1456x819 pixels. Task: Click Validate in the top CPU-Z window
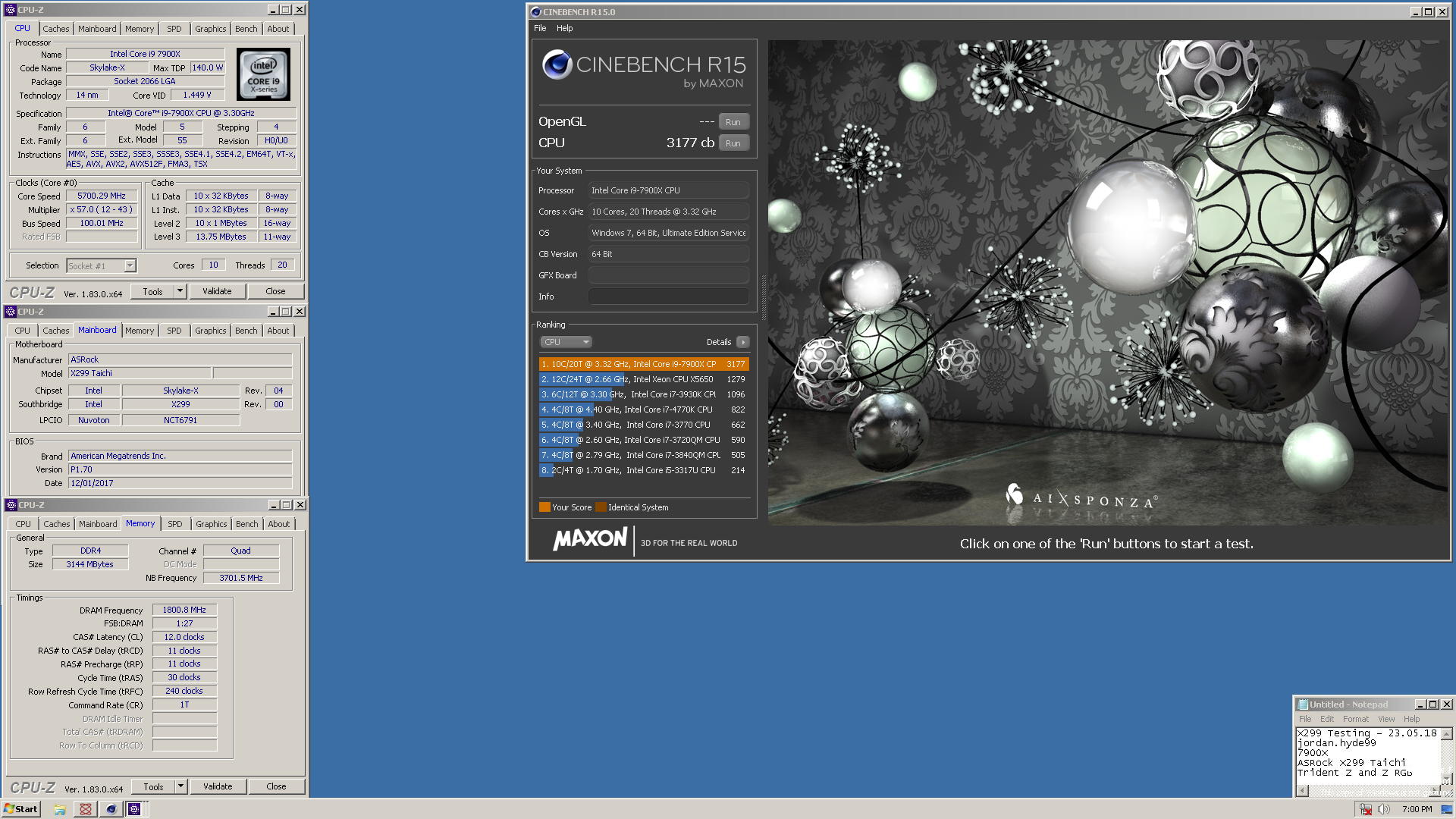pos(218,291)
